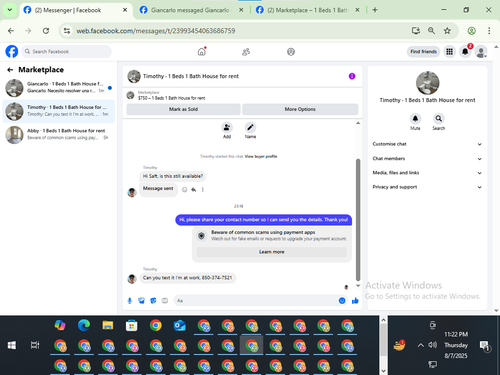Open the Facebook menu grid icon
The image size is (500, 375).
pos(449,52)
